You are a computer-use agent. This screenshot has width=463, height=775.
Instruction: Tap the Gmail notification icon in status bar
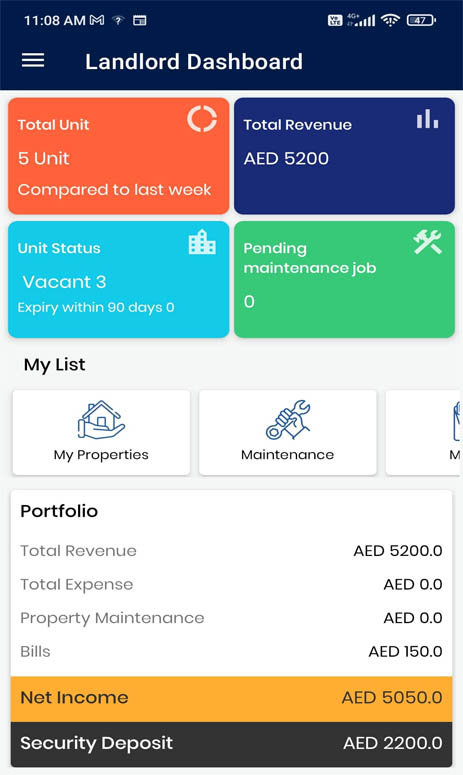(97, 20)
